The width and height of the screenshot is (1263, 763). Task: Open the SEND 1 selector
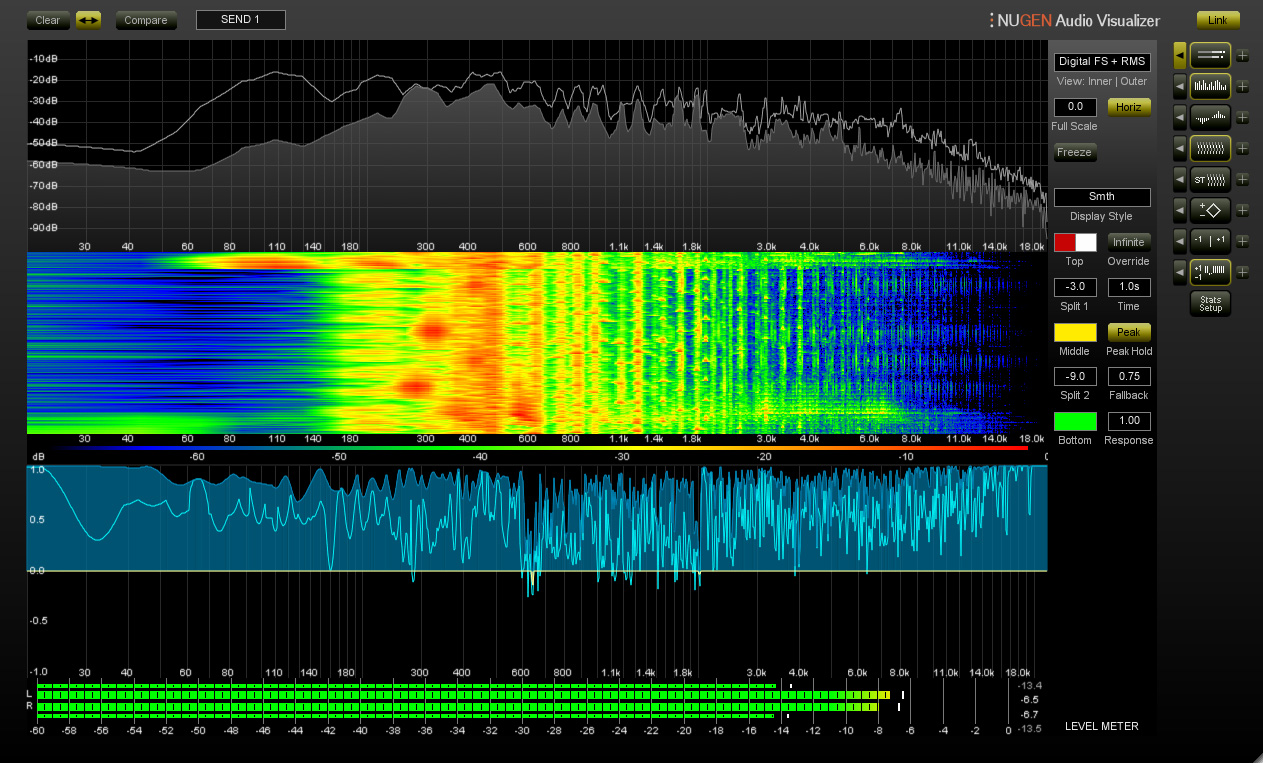[x=240, y=19]
